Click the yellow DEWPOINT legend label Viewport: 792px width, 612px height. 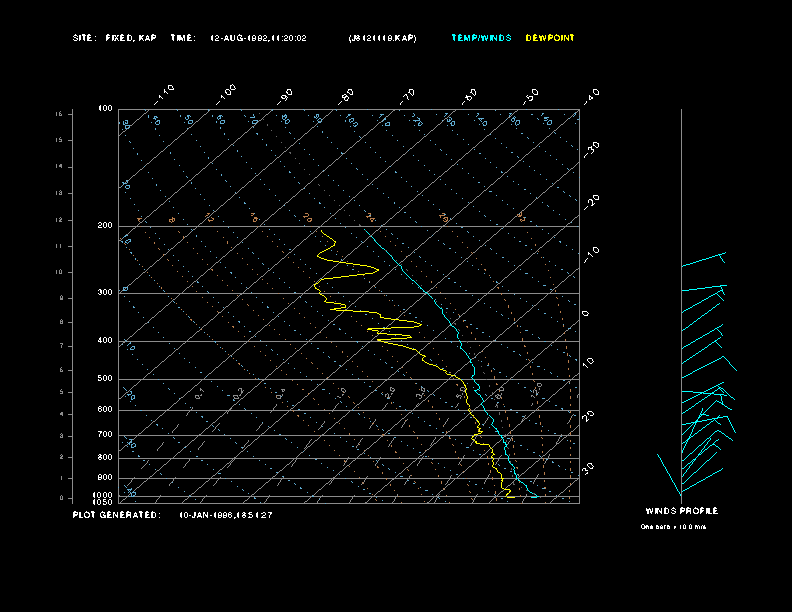550,38
